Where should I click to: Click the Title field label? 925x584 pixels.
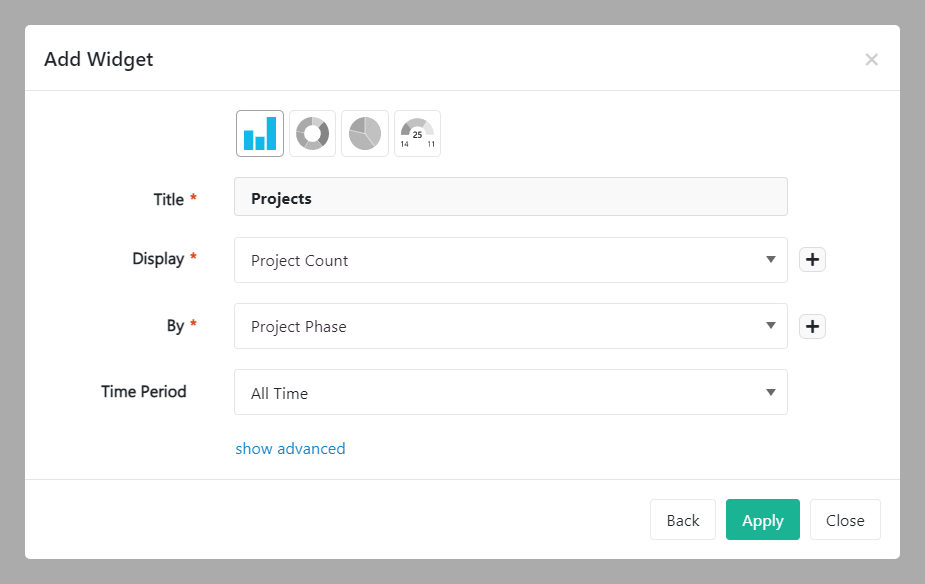click(168, 200)
